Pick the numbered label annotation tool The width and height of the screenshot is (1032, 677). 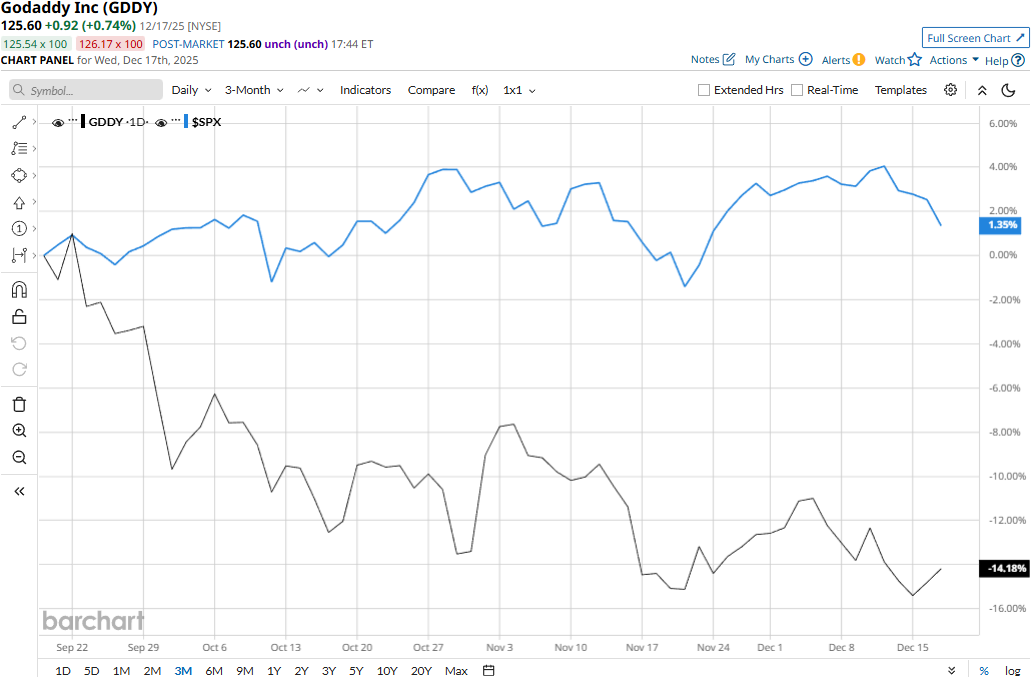tap(19, 228)
